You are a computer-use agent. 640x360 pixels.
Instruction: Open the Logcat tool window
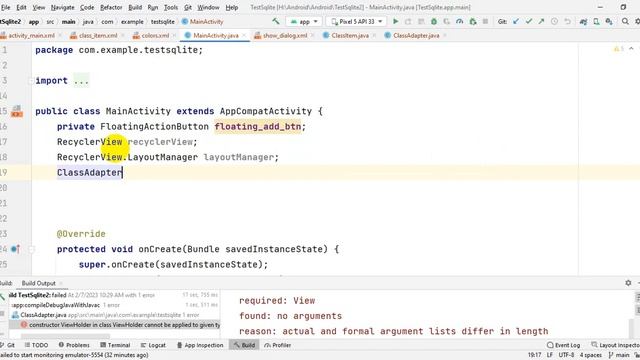(x=153, y=345)
